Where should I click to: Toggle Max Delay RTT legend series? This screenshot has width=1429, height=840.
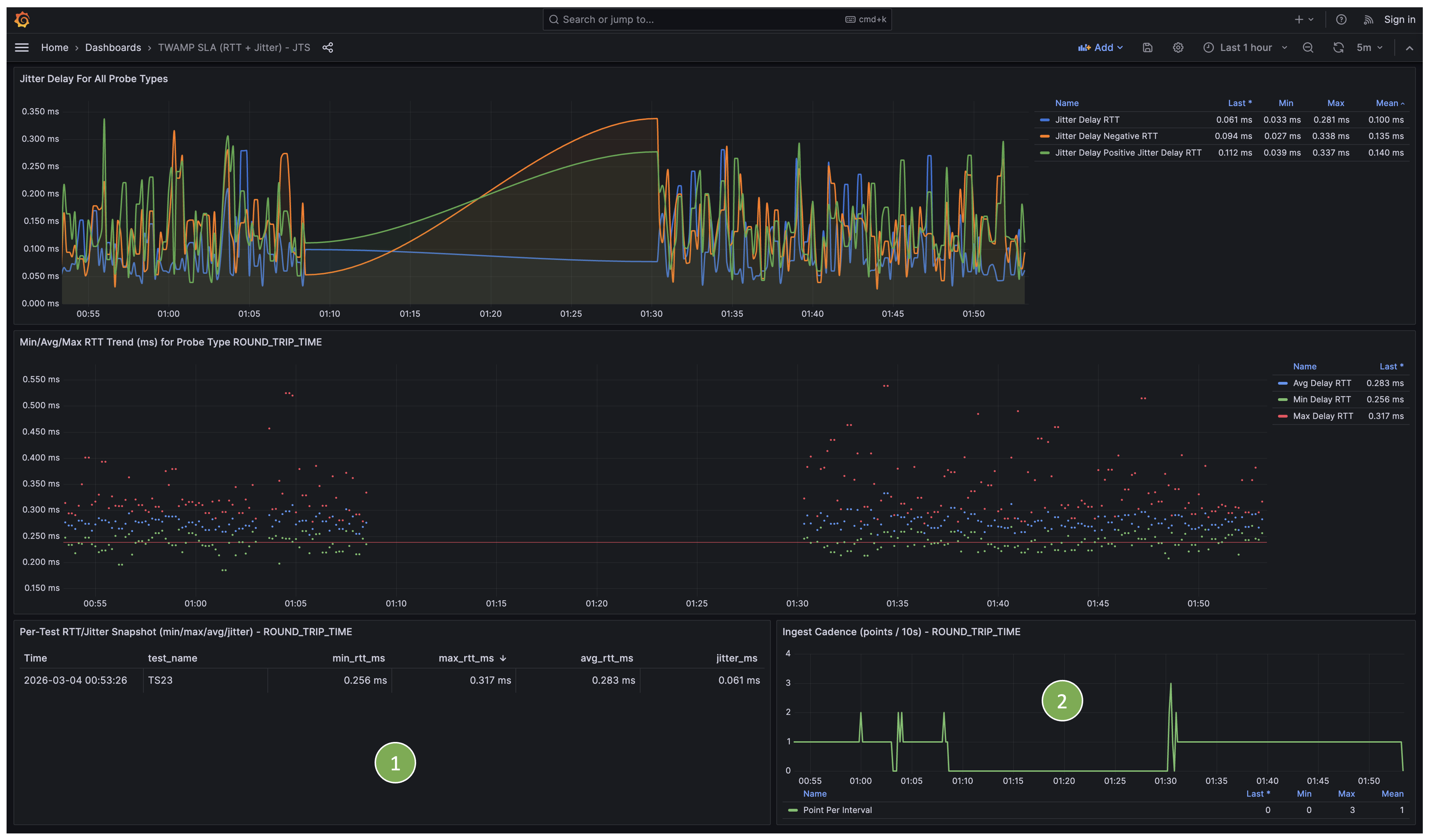pos(1322,416)
